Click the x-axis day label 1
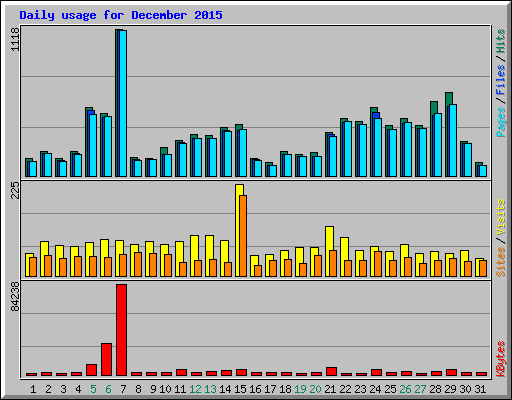Screen dimensions: 512x400 33,389
